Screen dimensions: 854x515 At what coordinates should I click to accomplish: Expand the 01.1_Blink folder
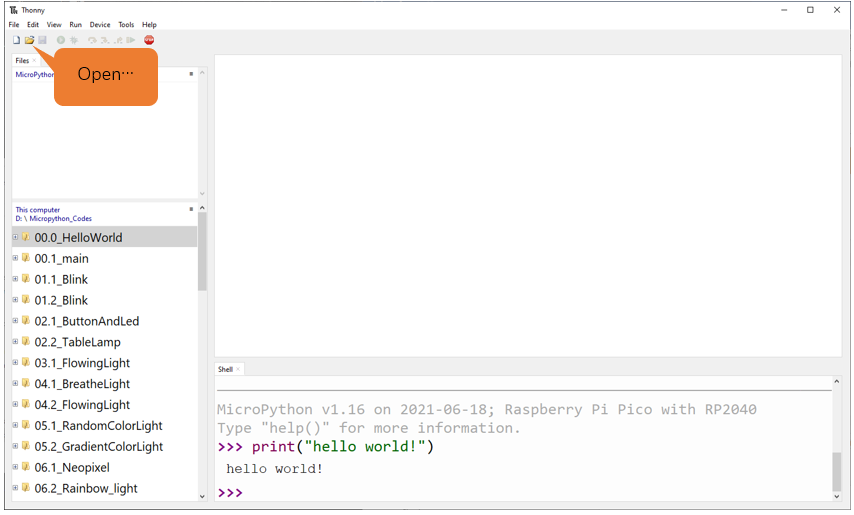(x=15, y=279)
